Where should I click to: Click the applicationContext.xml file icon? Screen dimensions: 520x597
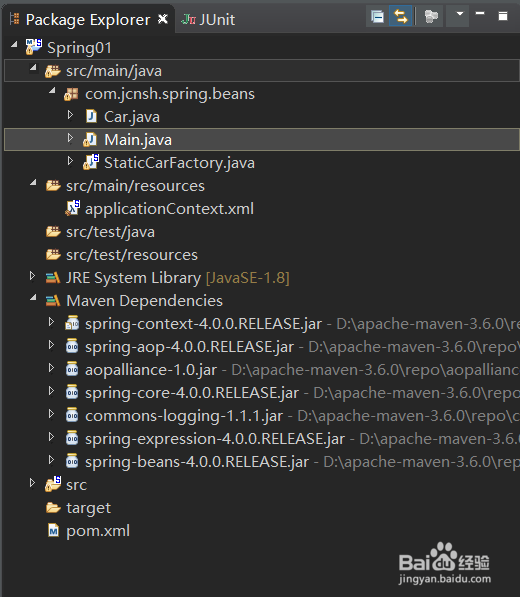tap(72, 208)
